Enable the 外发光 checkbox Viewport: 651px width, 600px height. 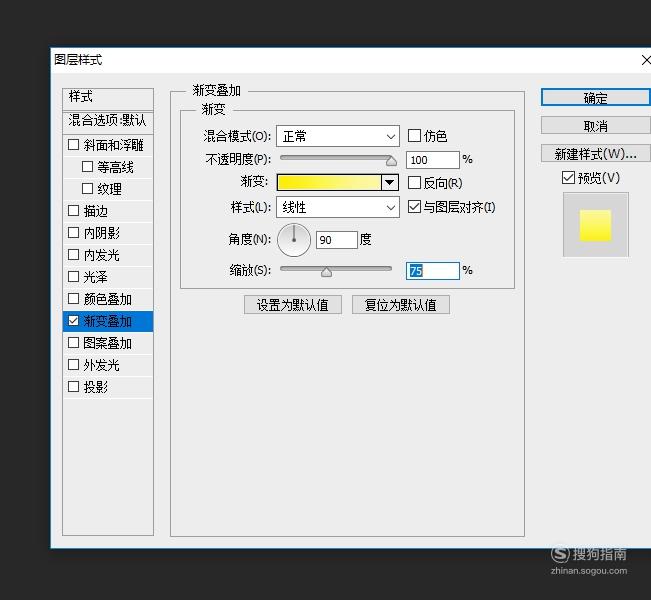click(x=73, y=365)
